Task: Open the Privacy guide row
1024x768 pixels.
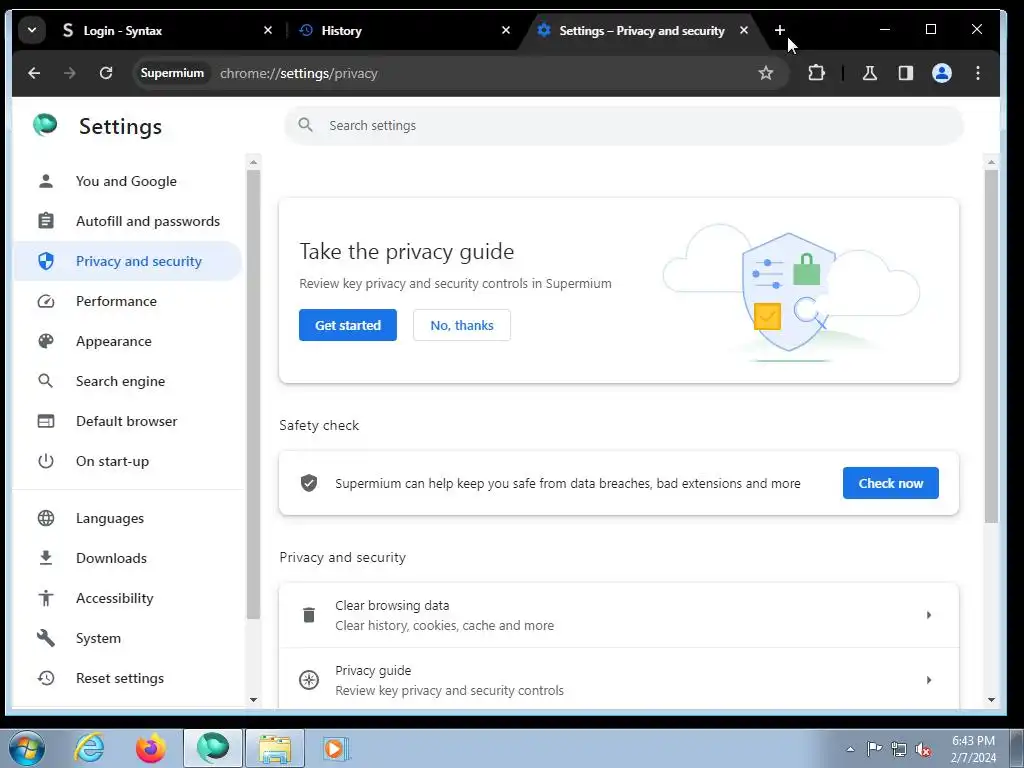Action: coord(618,679)
